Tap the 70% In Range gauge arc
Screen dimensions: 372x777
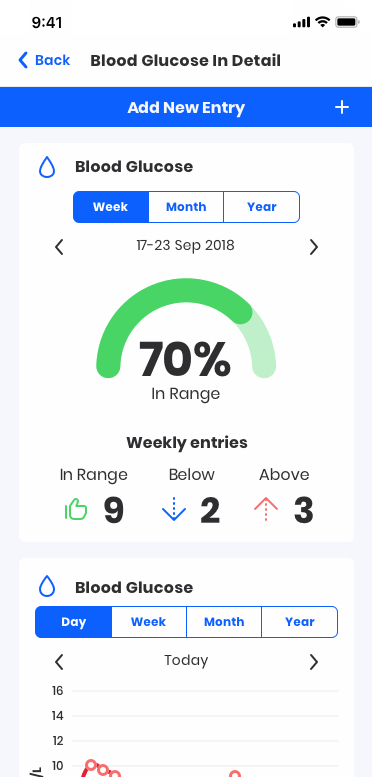pos(186,328)
